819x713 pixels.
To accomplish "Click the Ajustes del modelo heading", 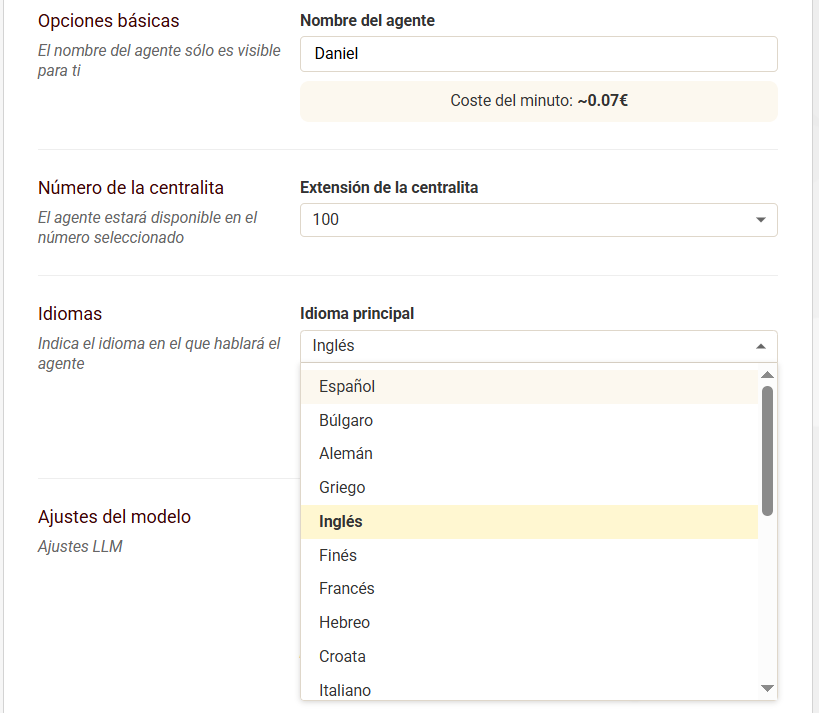I will tap(114, 517).
